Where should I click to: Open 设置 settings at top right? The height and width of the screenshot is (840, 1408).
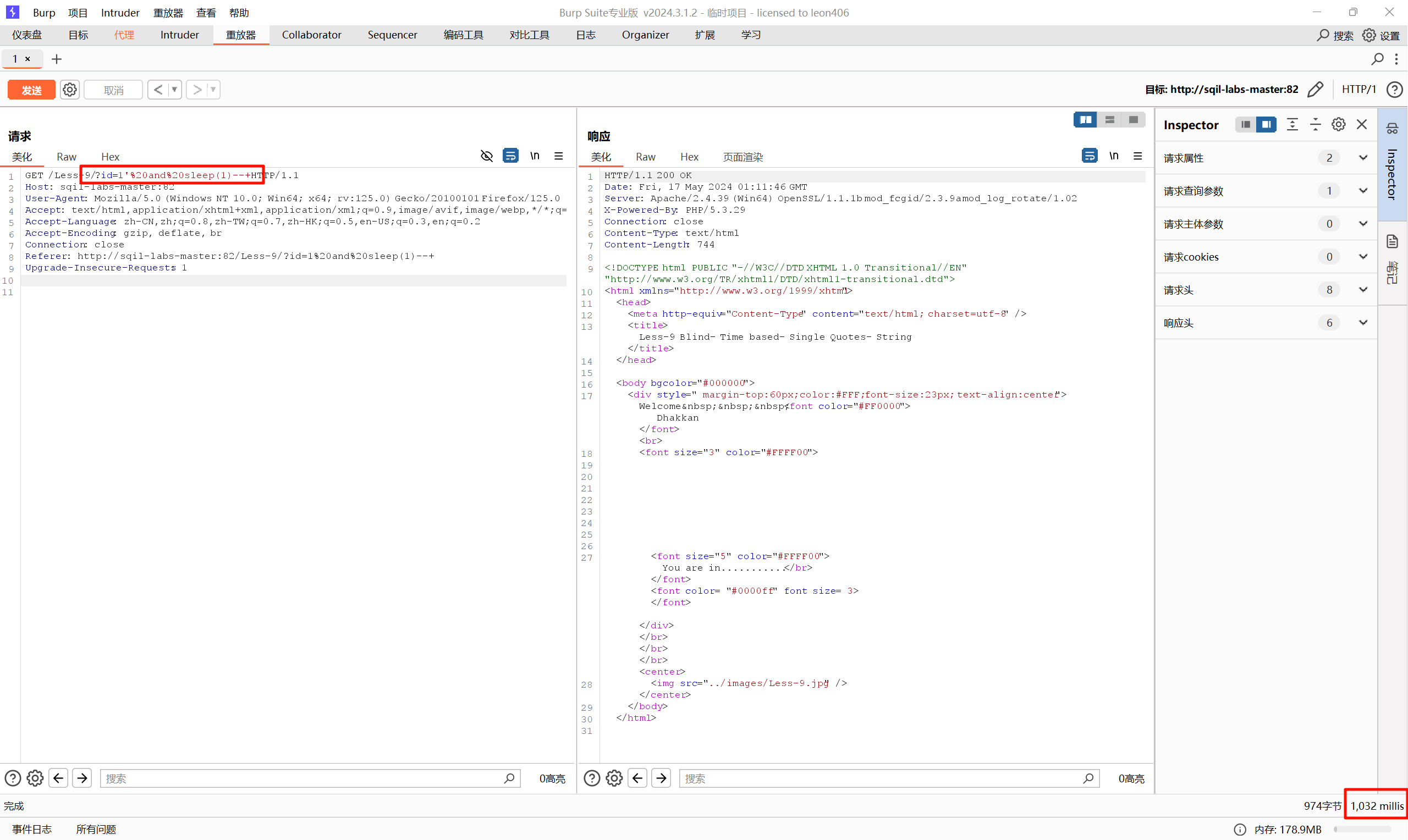point(1382,35)
